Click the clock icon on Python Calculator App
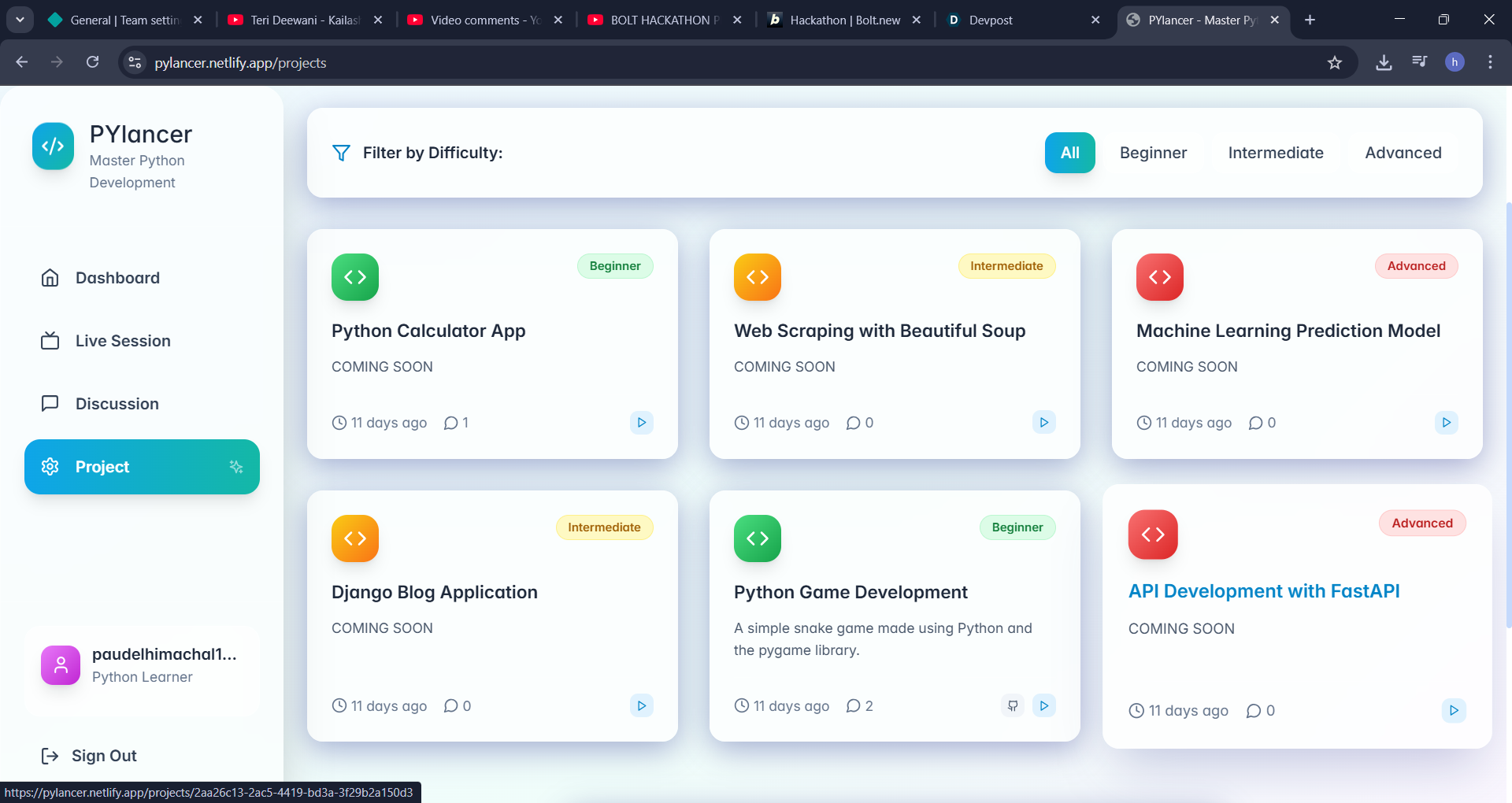This screenshot has width=1512, height=803. click(x=339, y=423)
